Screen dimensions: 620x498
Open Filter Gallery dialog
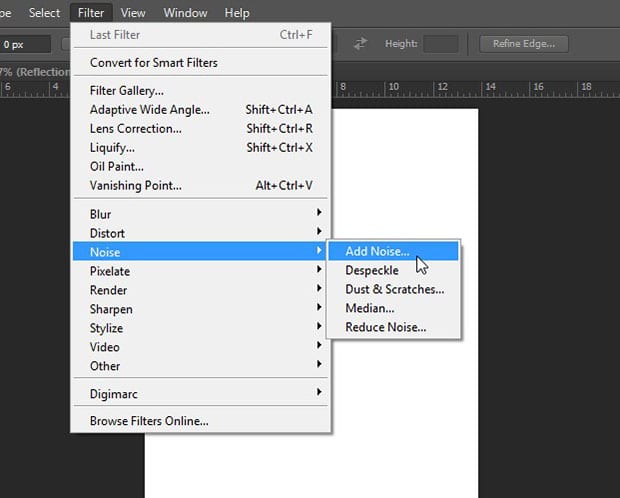click(200, 91)
